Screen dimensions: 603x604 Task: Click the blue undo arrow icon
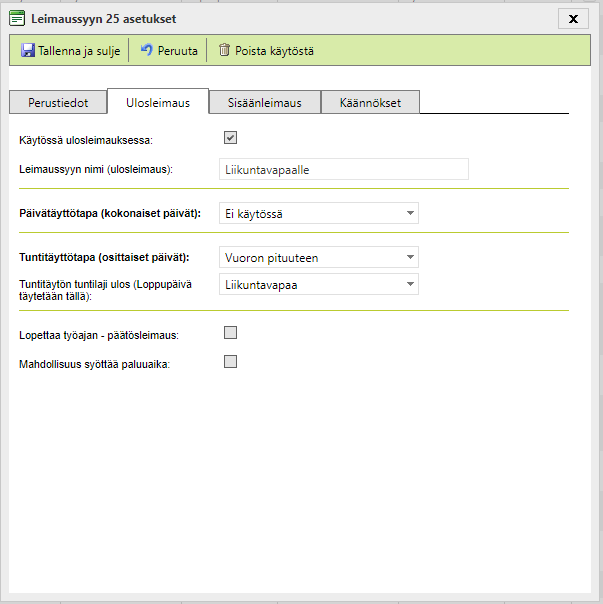point(146,50)
